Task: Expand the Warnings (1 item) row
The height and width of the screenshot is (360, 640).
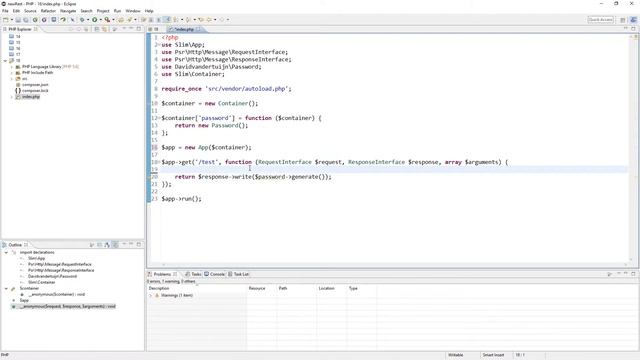Action: point(151,295)
